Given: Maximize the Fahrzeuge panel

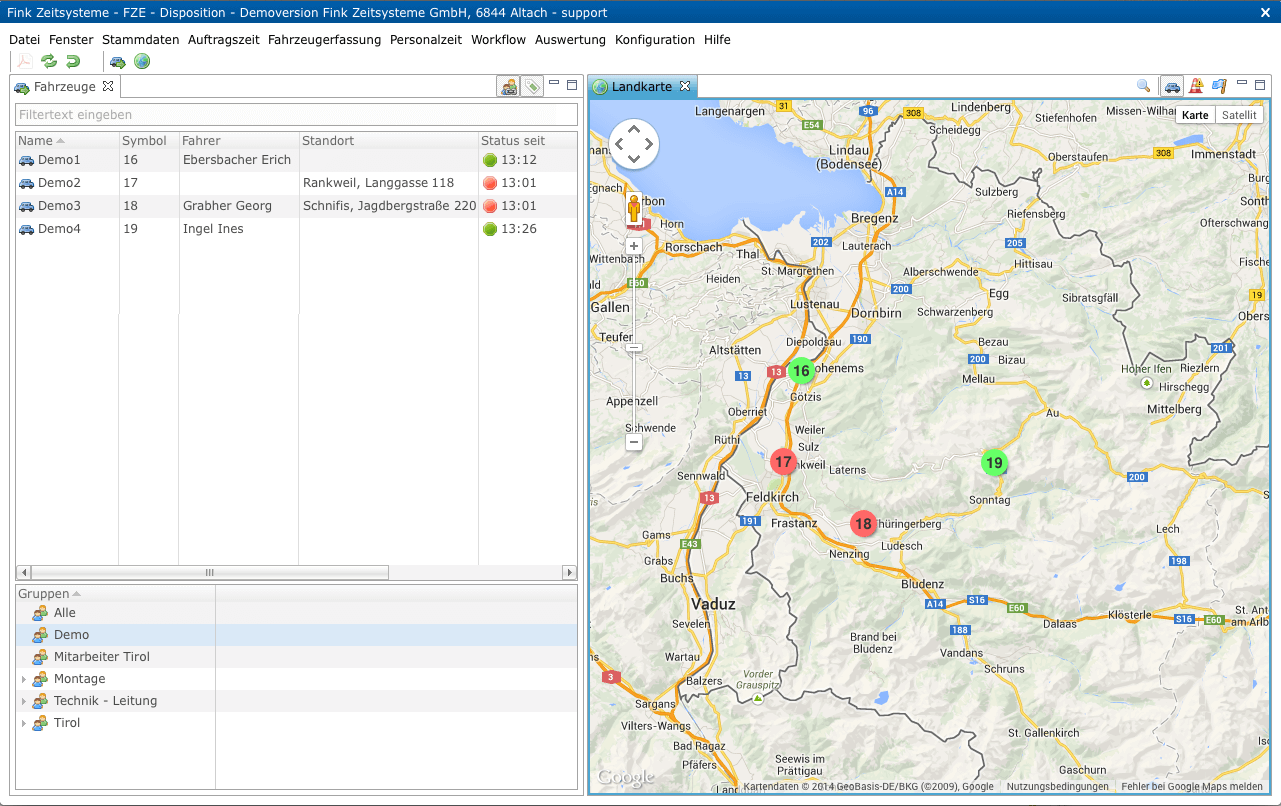Looking at the screenshot, I should tap(572, 85).
